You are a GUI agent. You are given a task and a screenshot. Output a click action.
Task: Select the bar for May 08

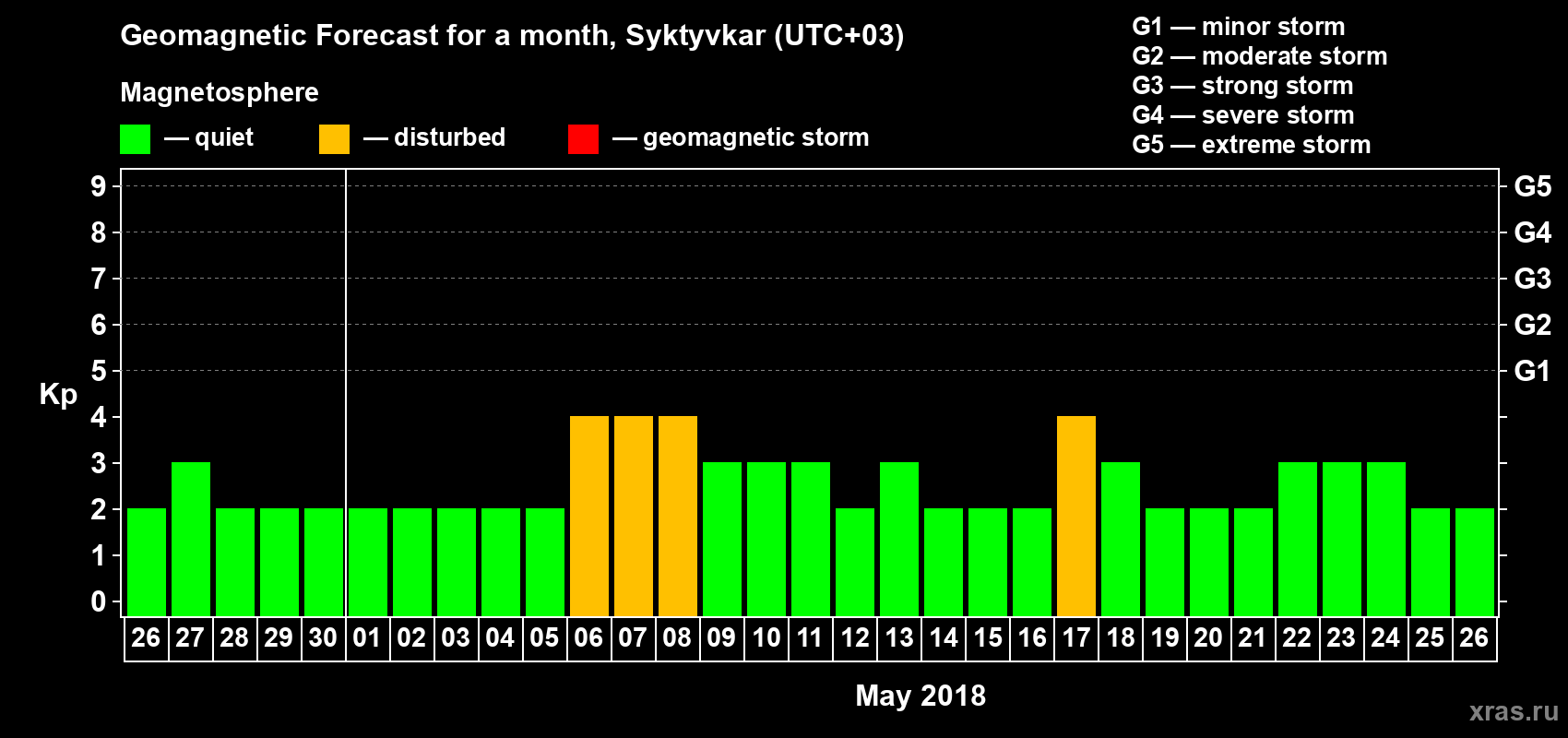pos(678,517)
